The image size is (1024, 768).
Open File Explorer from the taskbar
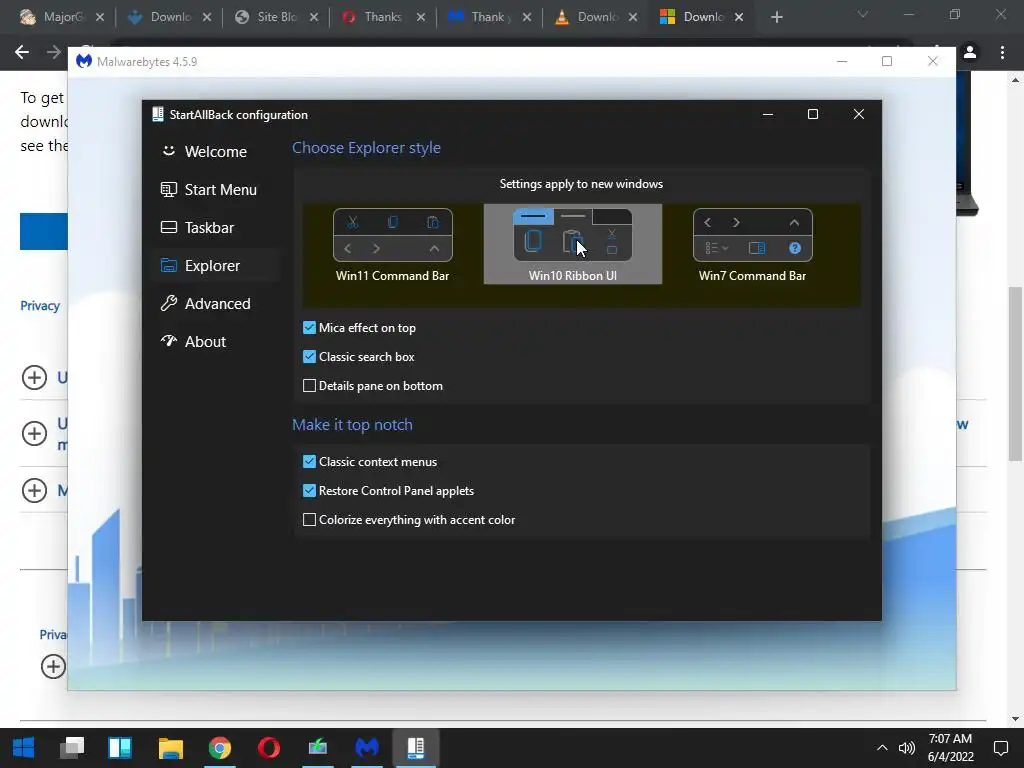(x=170, y=748)
